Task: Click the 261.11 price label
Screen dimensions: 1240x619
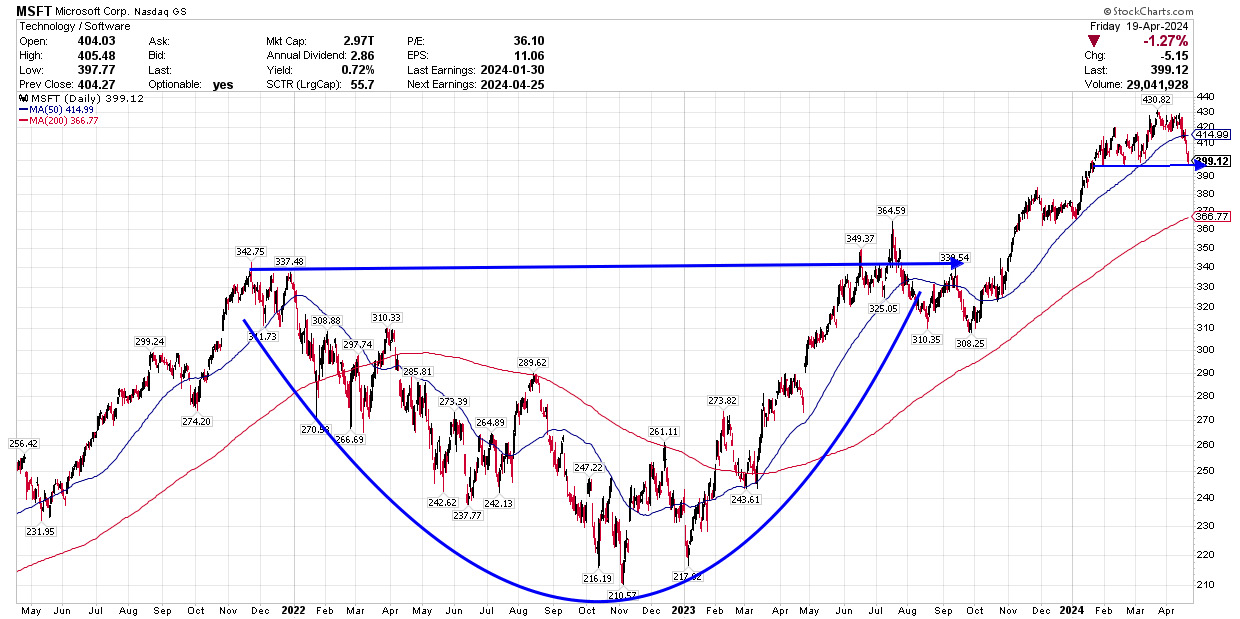Action: (662, 431)
